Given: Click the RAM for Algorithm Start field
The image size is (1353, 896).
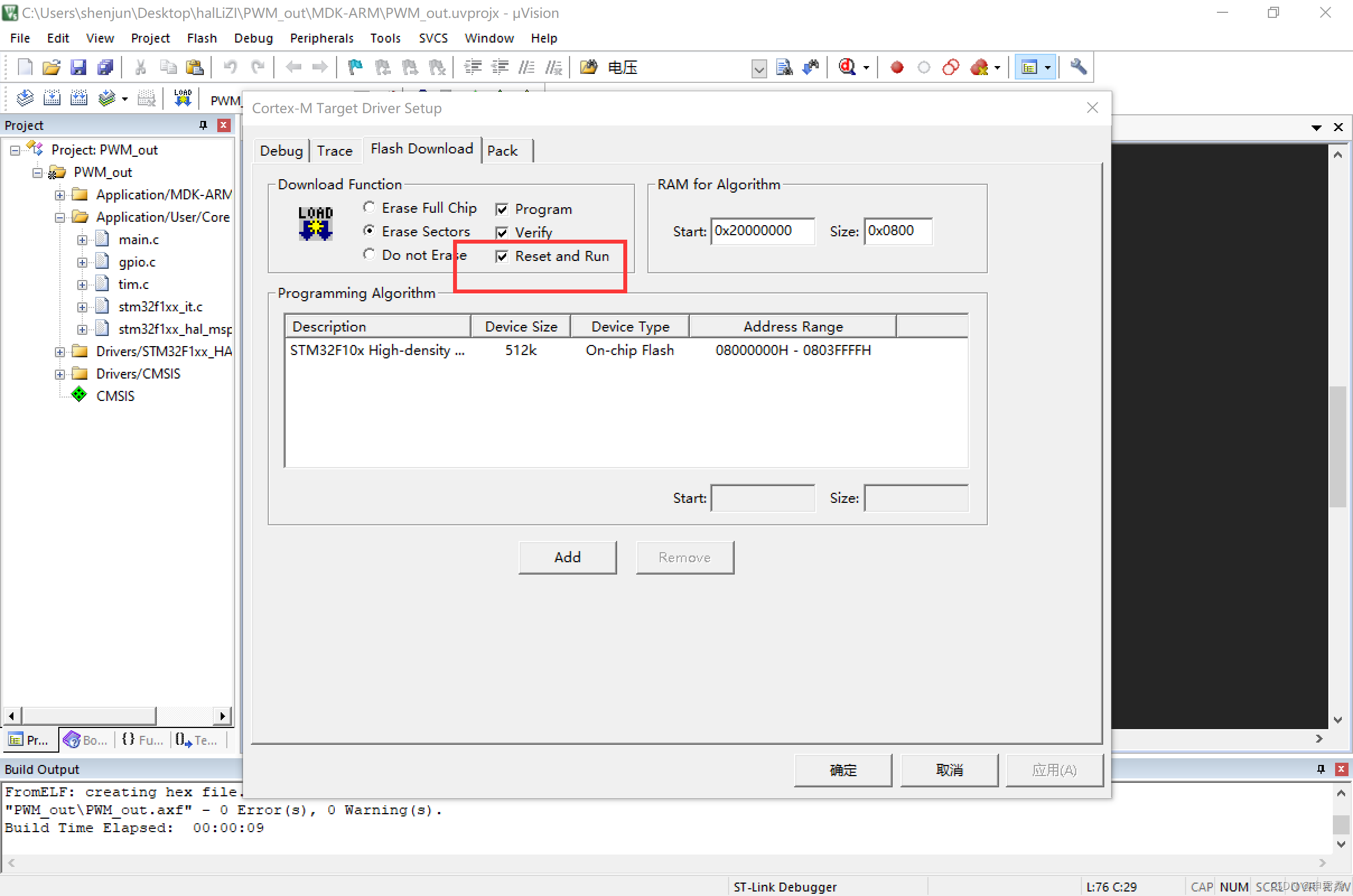Looking at the screenshot, I should (763, 231).
